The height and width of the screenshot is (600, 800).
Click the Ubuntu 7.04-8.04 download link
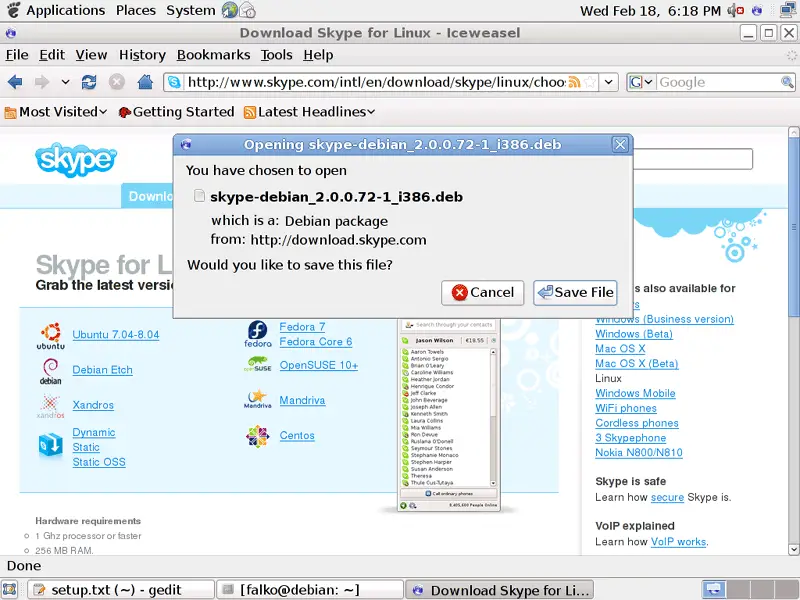[x=116, y=335]
